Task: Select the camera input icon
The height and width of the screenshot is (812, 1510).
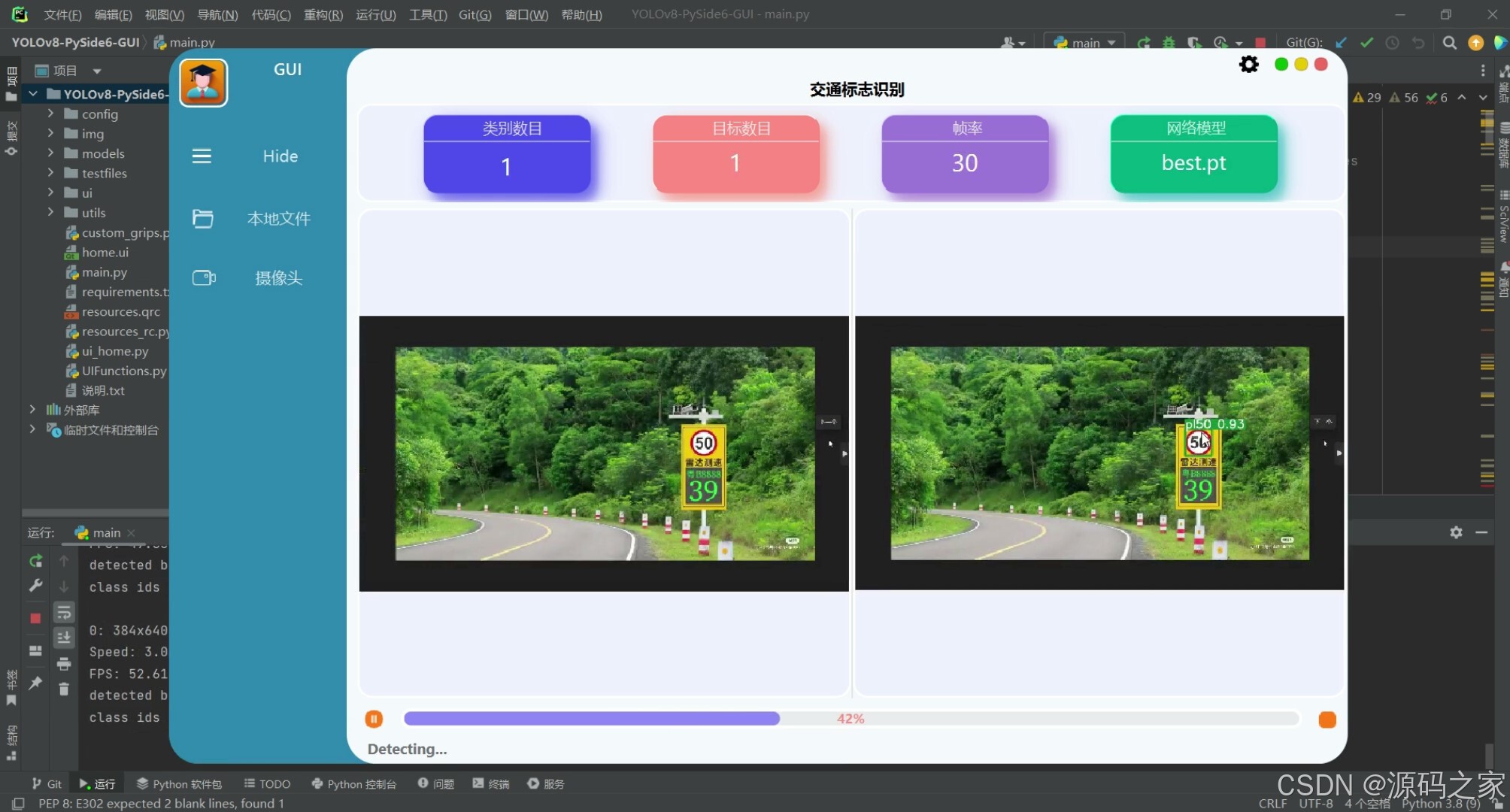Action: [x=204, y=278]
